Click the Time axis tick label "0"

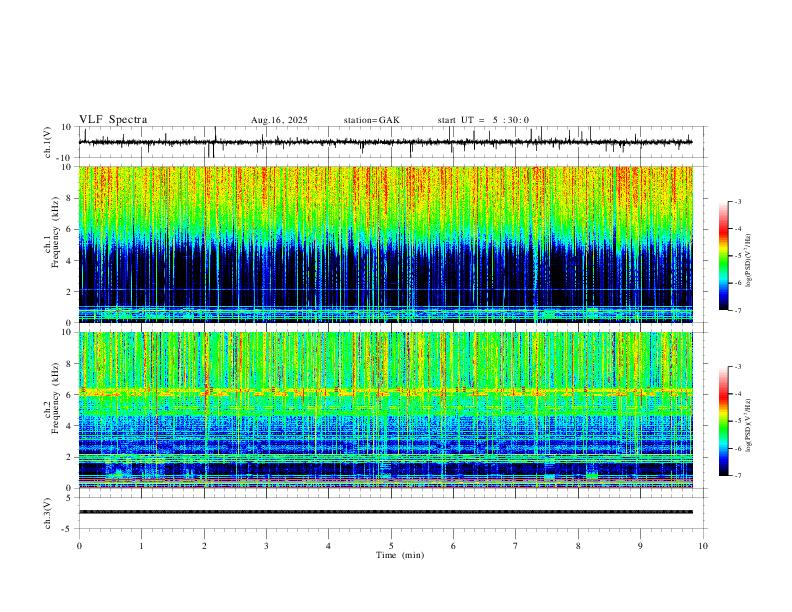pos(79,546)
